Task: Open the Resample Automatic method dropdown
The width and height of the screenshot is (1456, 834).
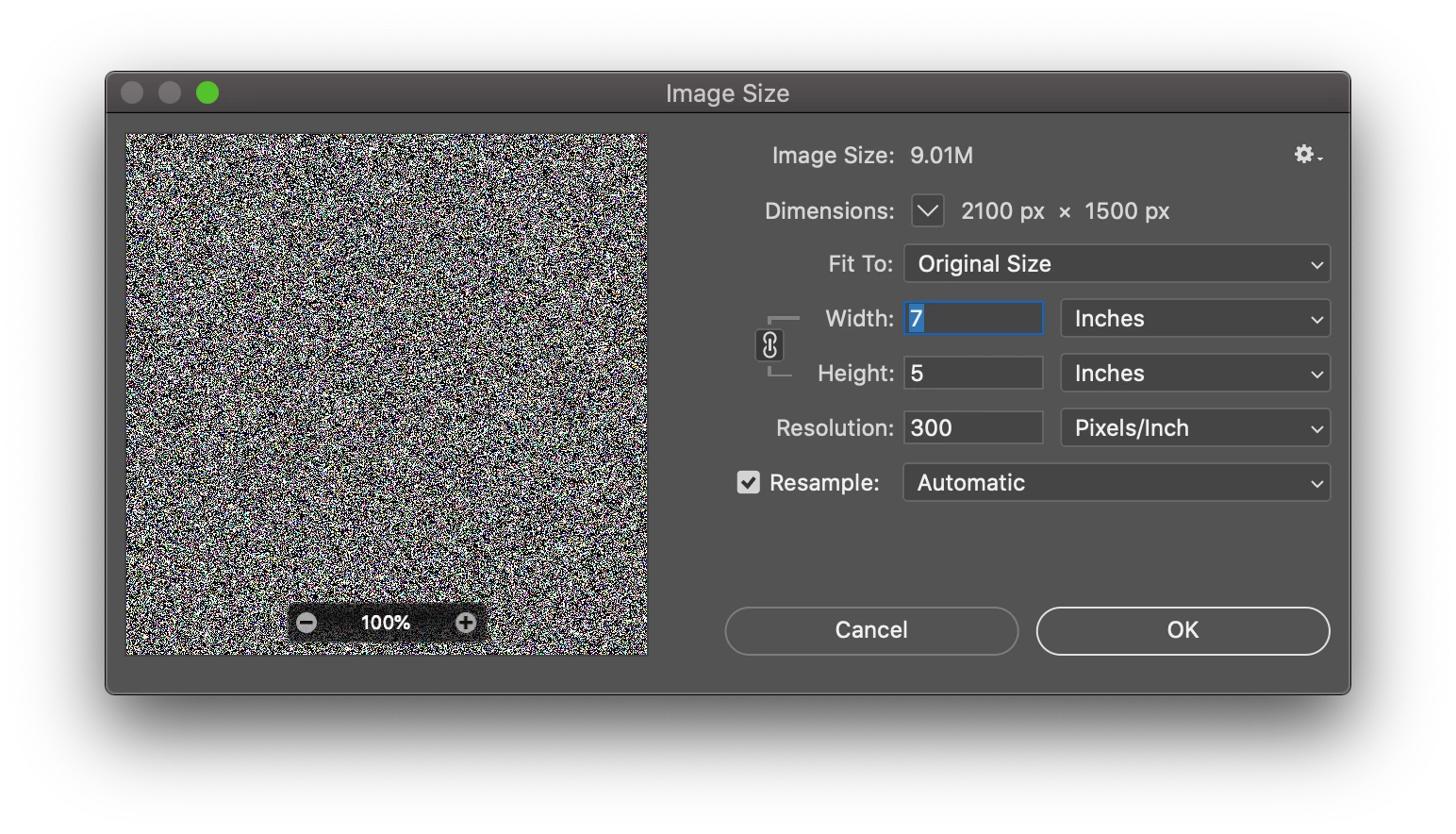Action: (1117, 483)
